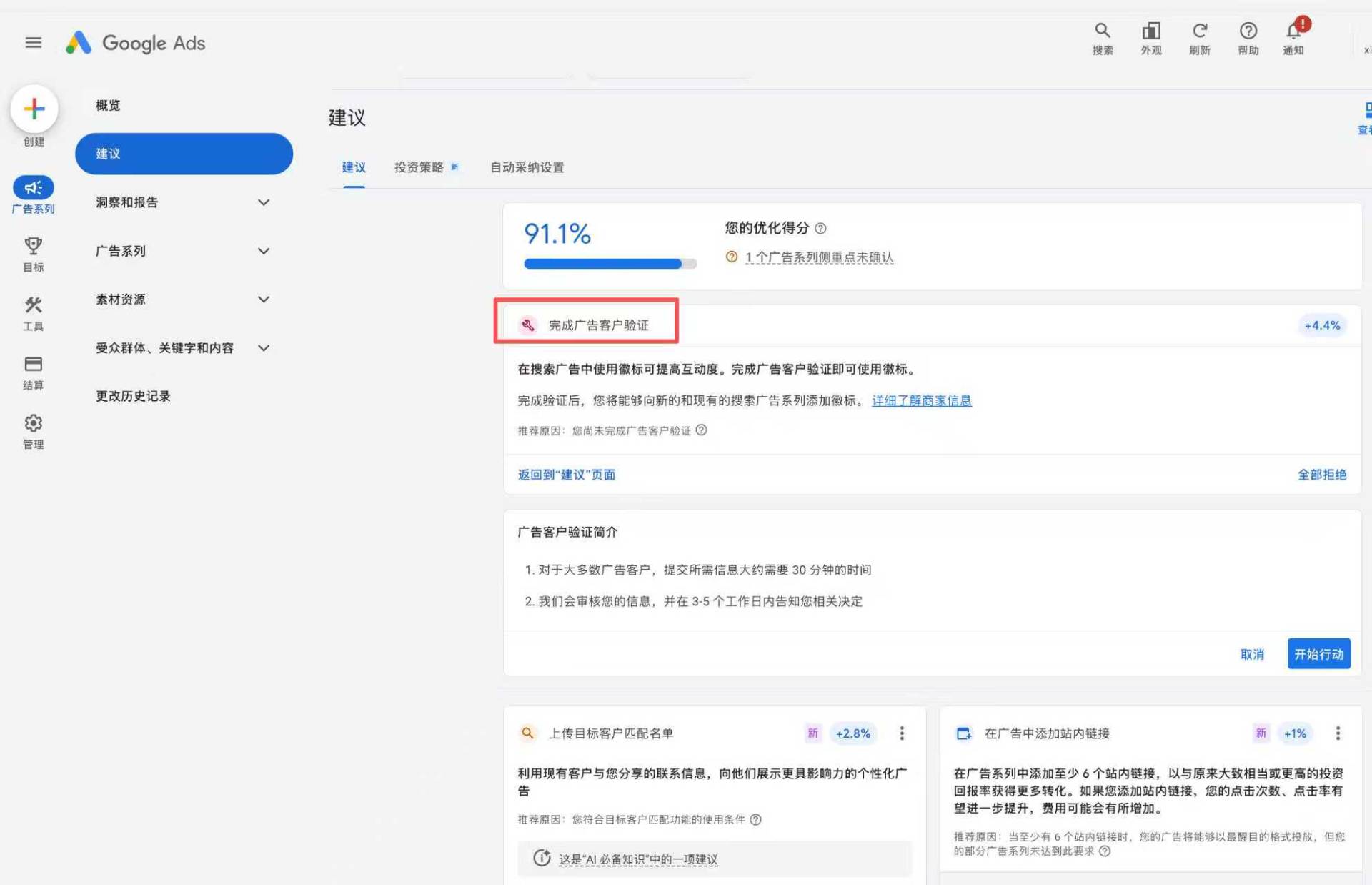This screenshot has width=1372, height=885.
Task: Switch to the 建议 tab
Action: pyautogui.click(x=354, y=167)
